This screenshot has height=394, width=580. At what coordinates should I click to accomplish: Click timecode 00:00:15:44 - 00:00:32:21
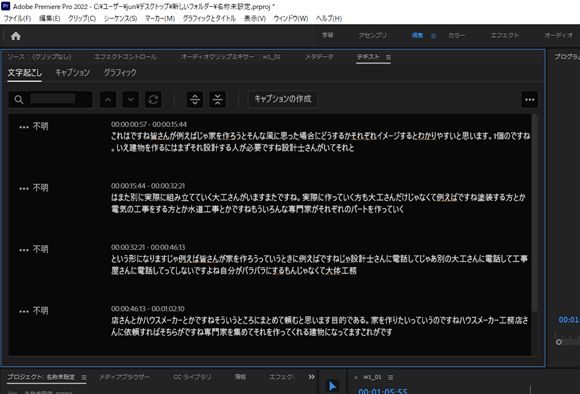pos(148,186)
